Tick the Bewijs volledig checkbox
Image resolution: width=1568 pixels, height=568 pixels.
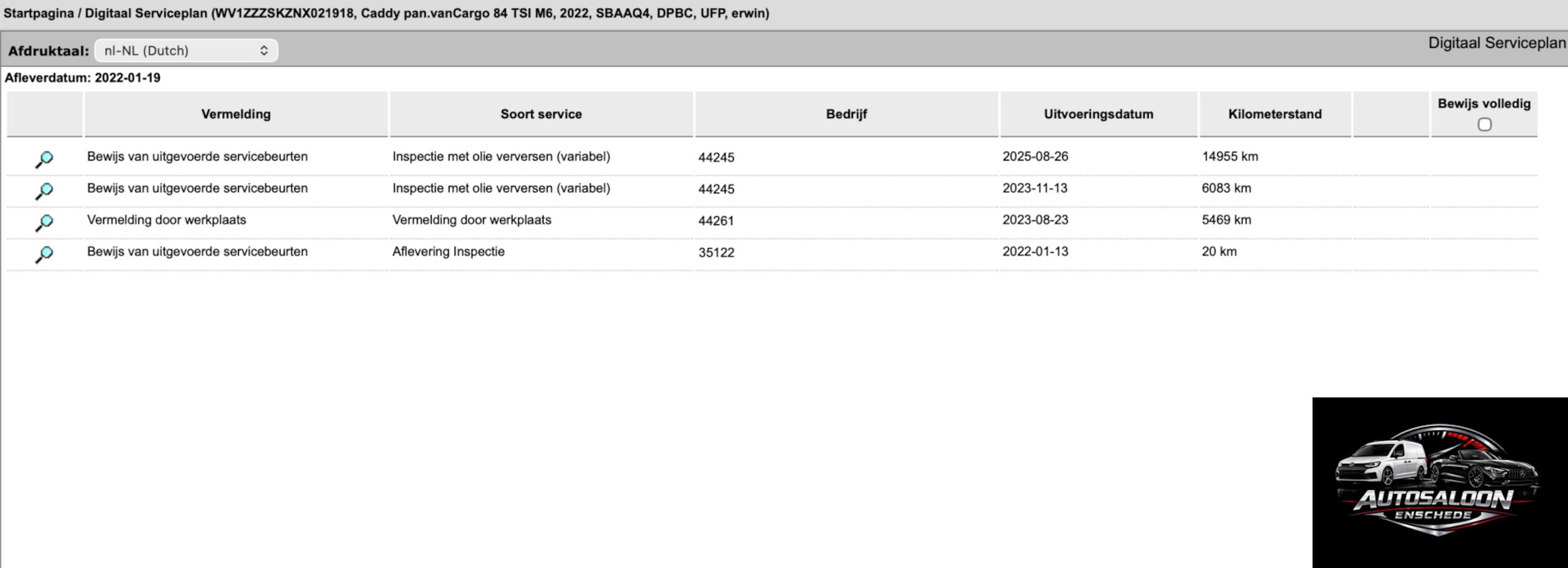[x=1484, y=124]
